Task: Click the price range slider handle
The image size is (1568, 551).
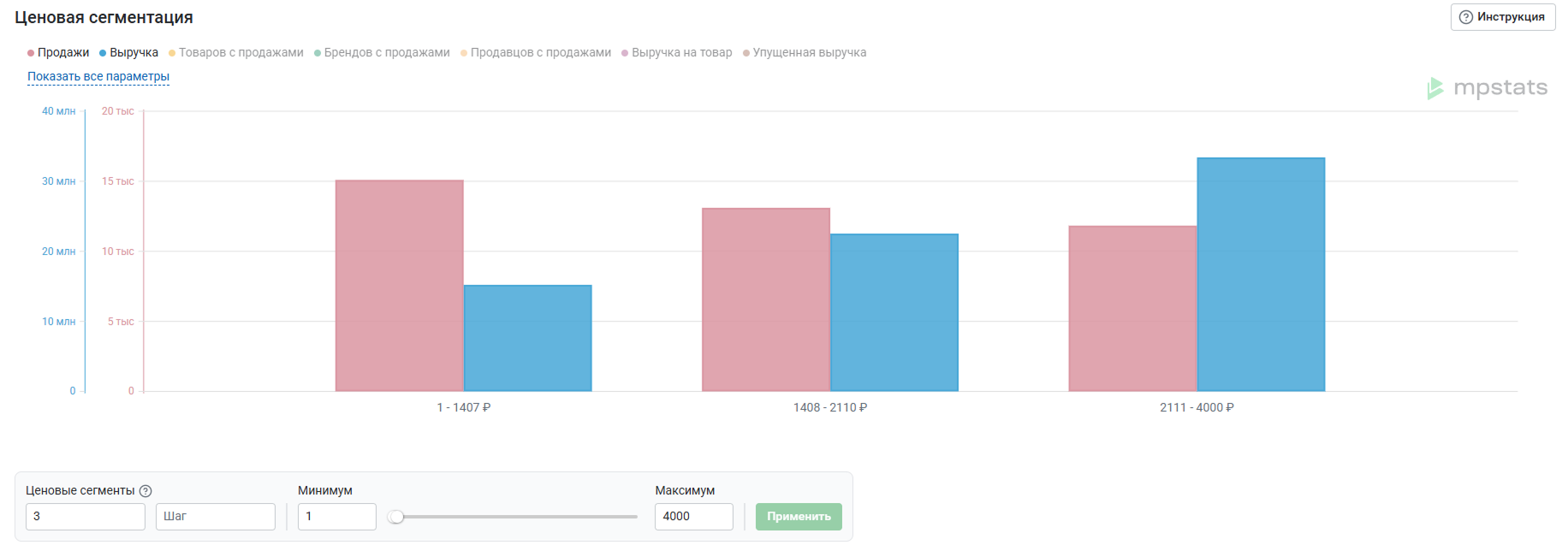Action: [395, 517]
